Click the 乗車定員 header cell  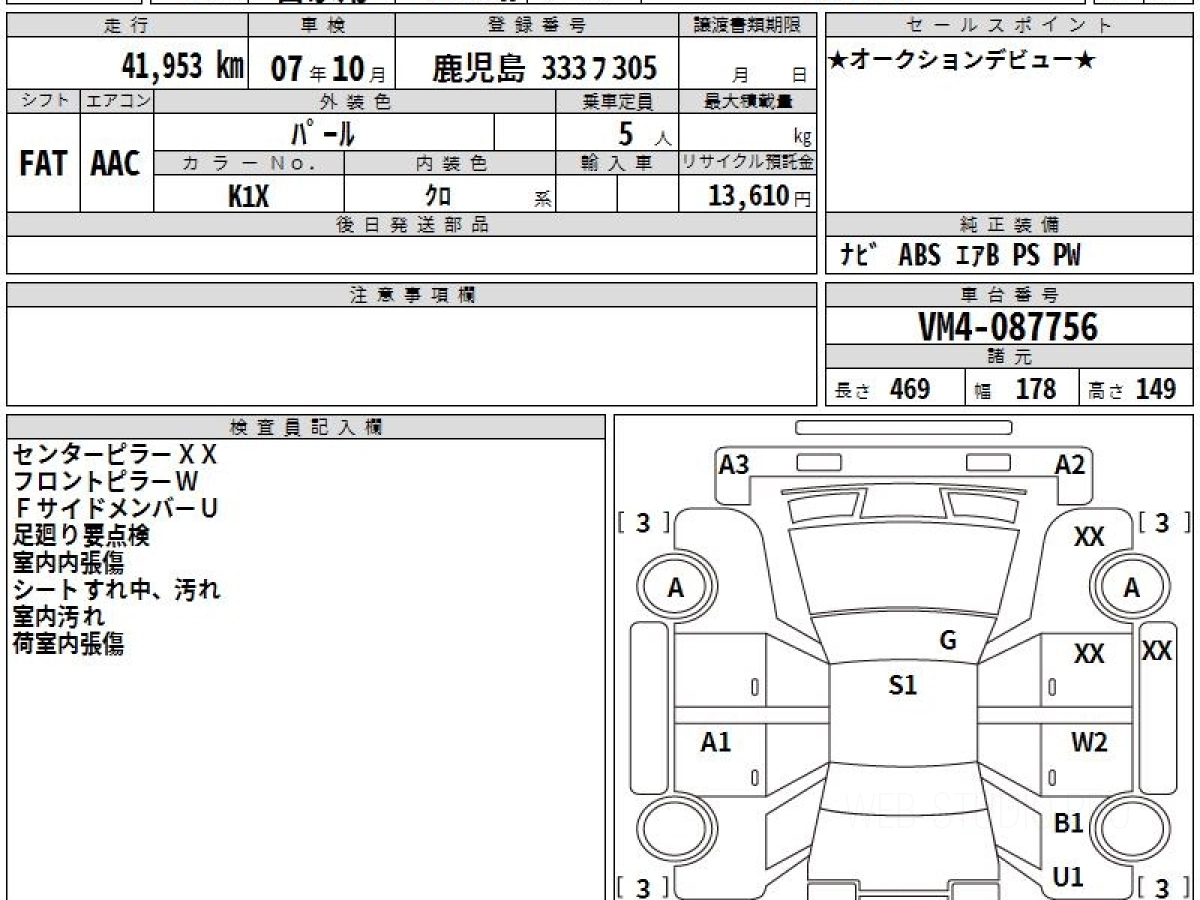click(617, 101)
